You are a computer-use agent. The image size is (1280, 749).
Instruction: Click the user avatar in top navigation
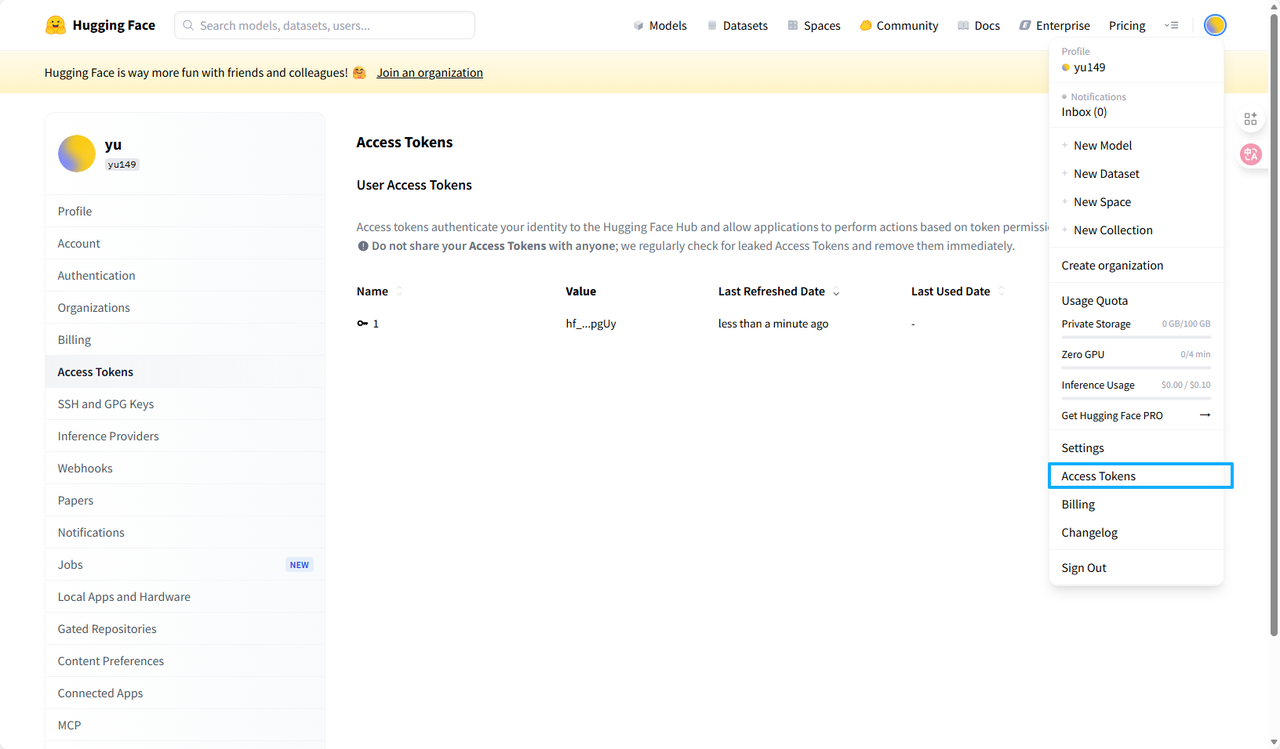coord(1215,25)
